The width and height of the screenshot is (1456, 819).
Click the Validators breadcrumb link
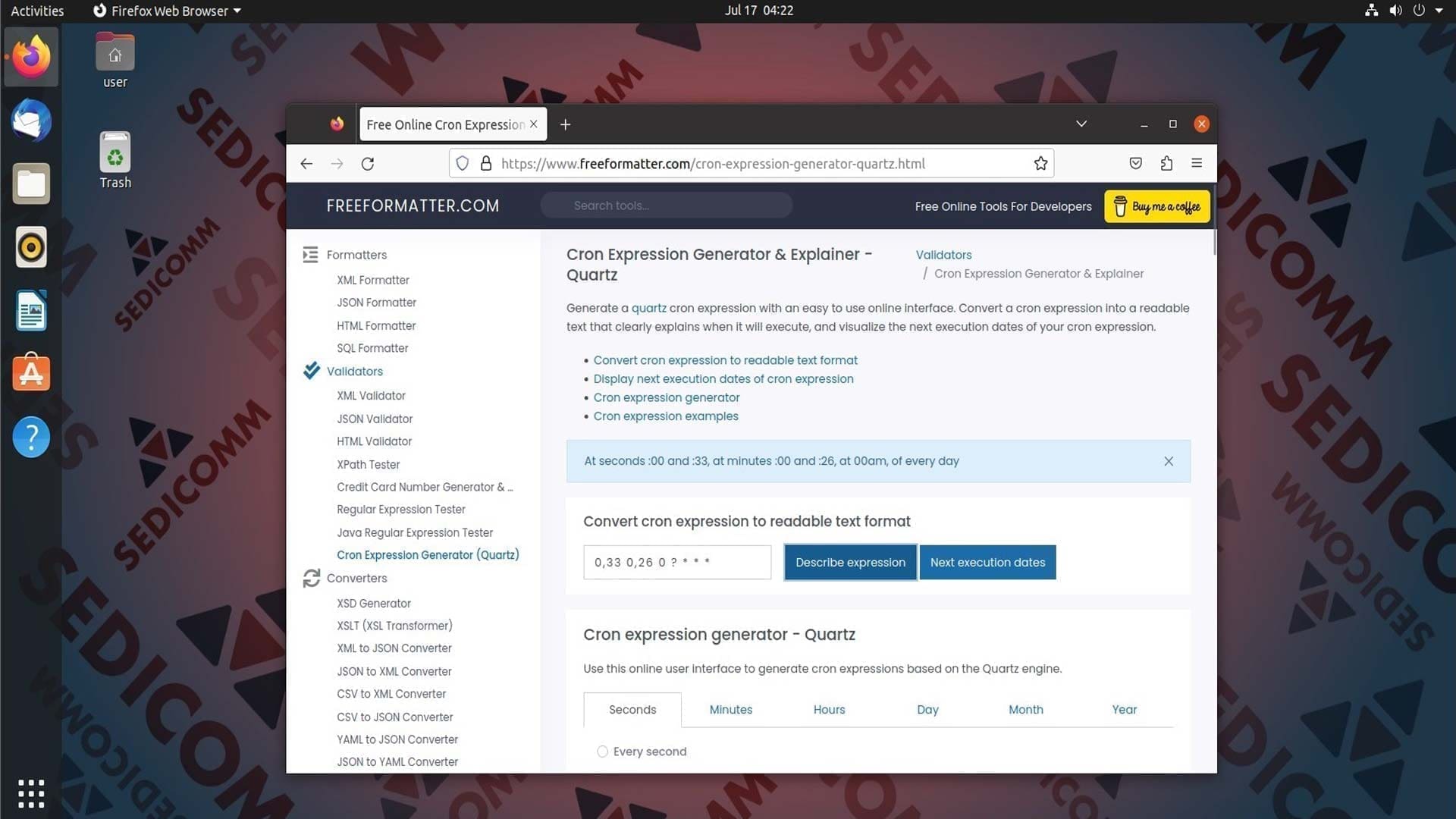pos(943,255)
